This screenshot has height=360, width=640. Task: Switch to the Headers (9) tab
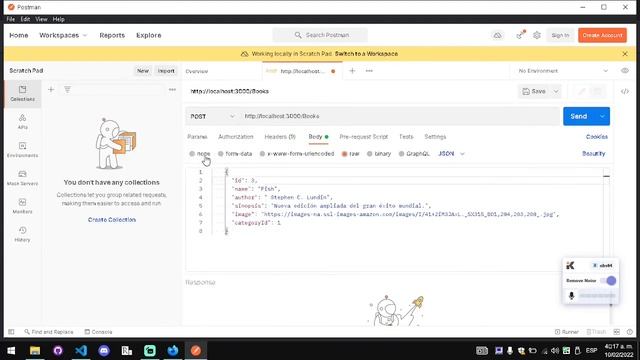click(x=280, y=137)
